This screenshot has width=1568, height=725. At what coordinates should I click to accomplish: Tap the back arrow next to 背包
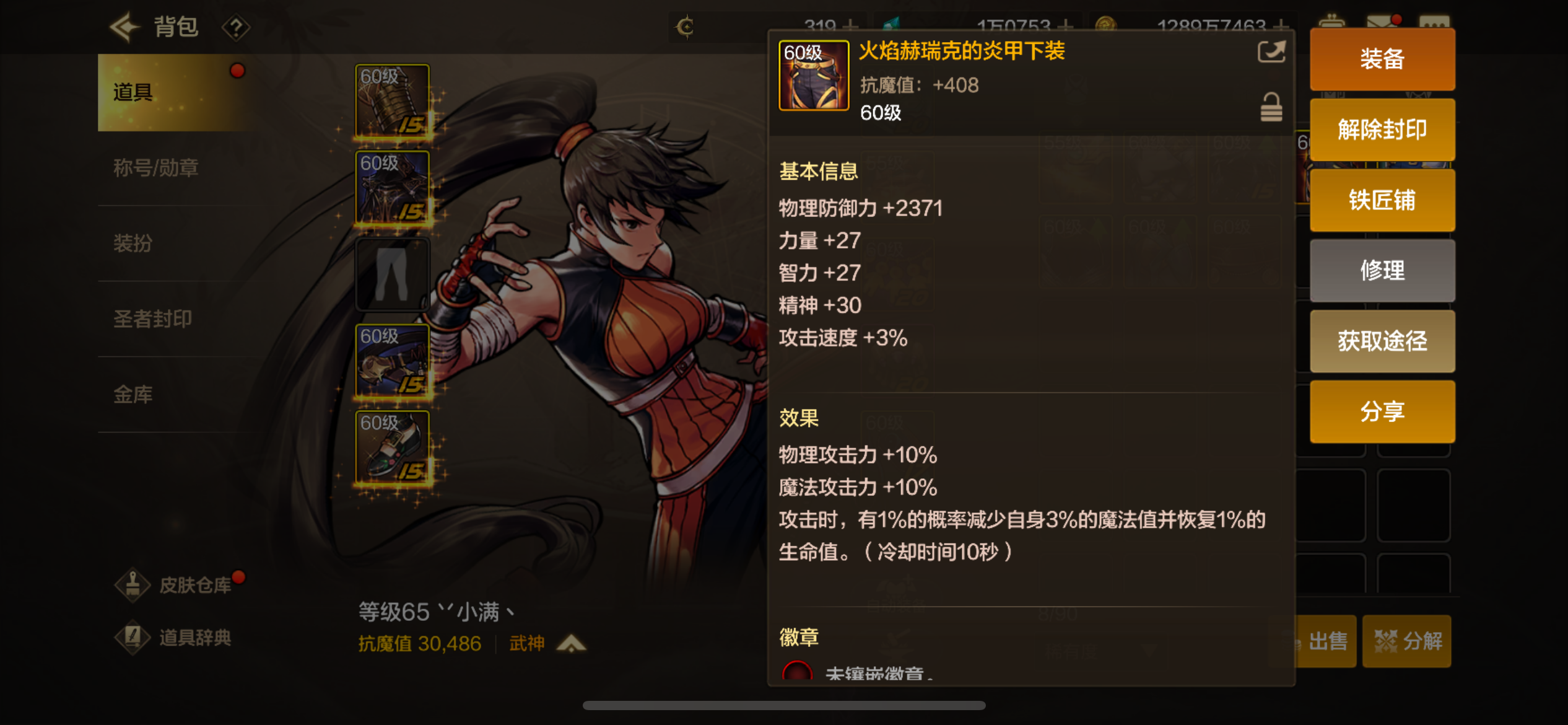pos(124,27)
